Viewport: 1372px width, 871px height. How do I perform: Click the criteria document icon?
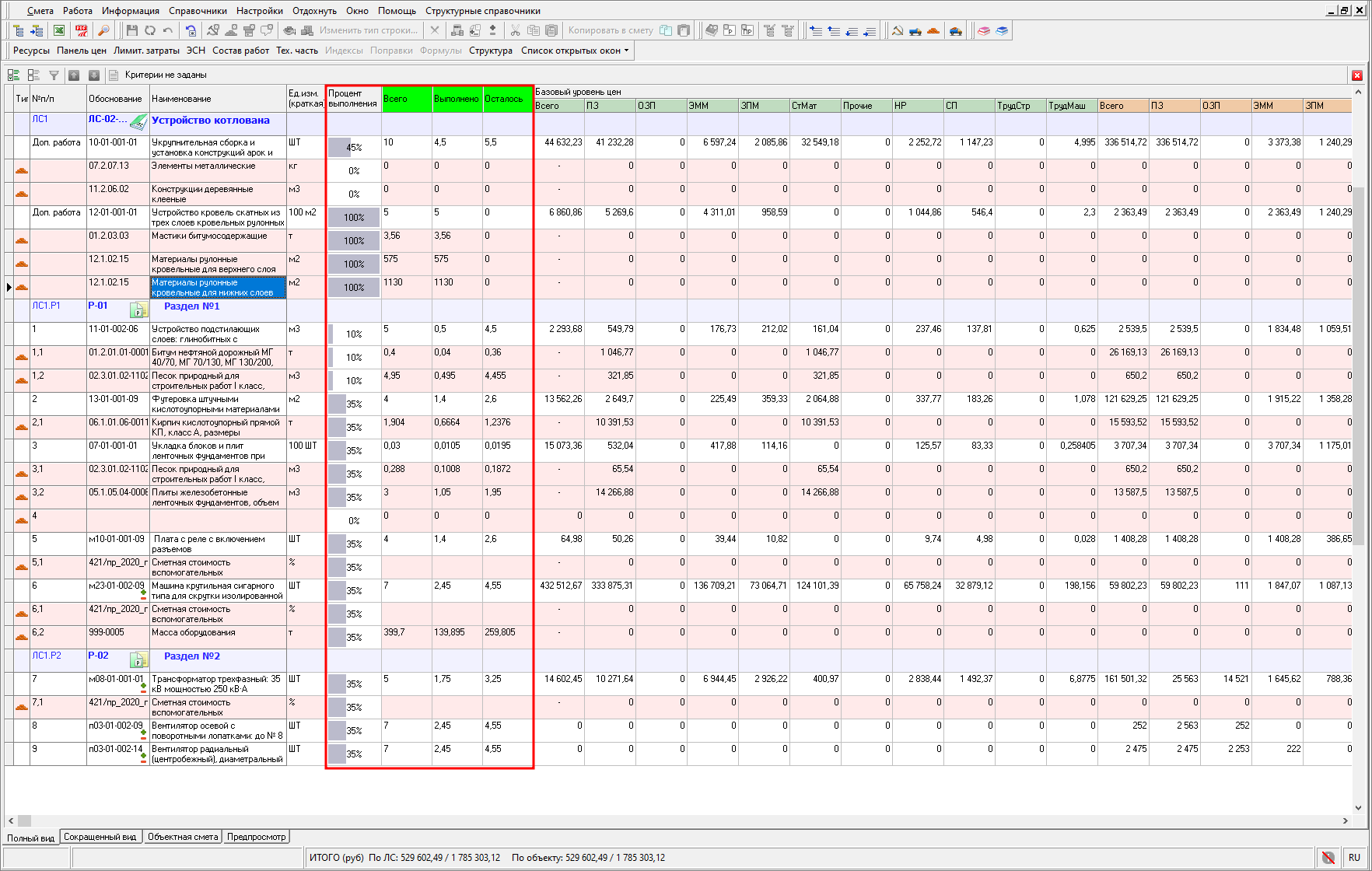click(x=114, y=75)
